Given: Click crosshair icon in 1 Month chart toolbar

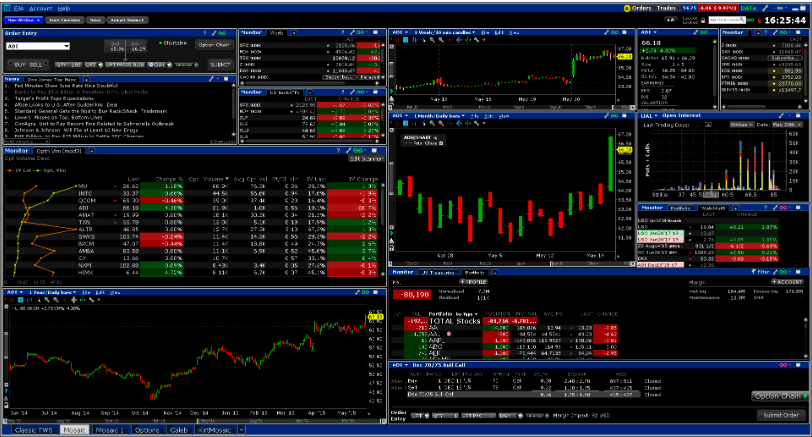Looking at the screenshot, I should click(x=397, y=123).
